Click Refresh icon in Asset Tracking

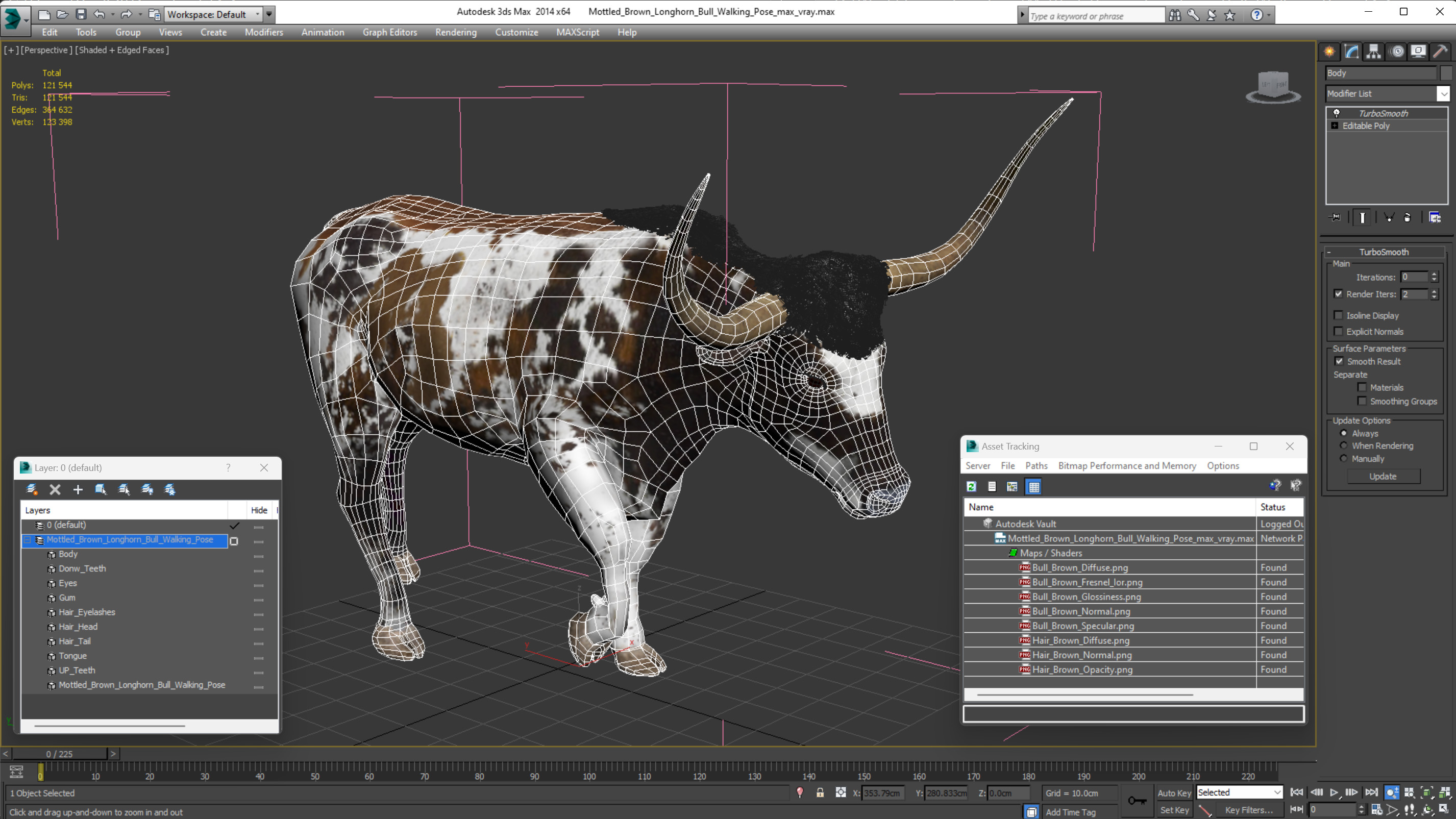coord(972,487)
